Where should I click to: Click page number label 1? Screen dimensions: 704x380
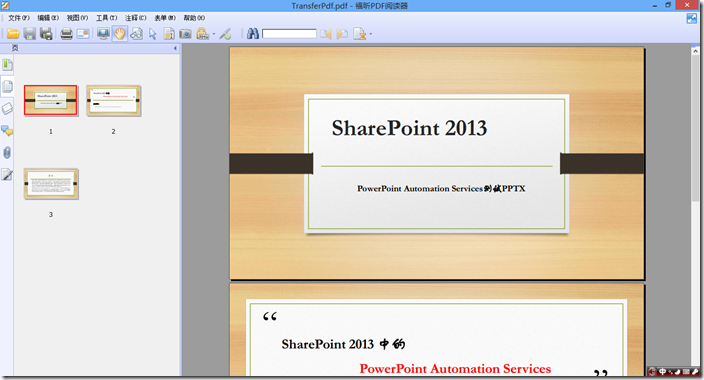[51, 132]
